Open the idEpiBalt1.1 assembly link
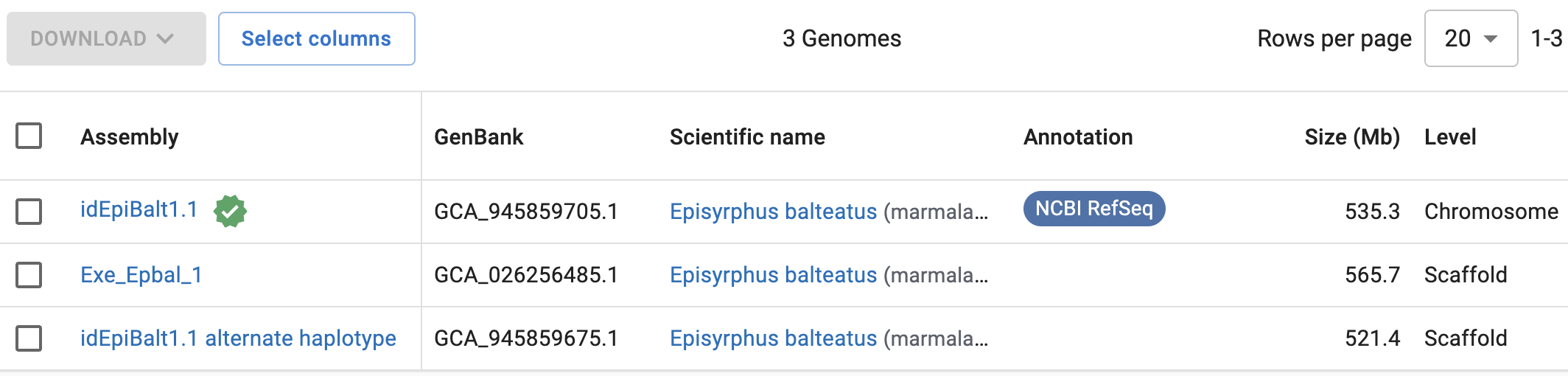The width and height of the screenshot is (1568, 376). pos(139,210)
